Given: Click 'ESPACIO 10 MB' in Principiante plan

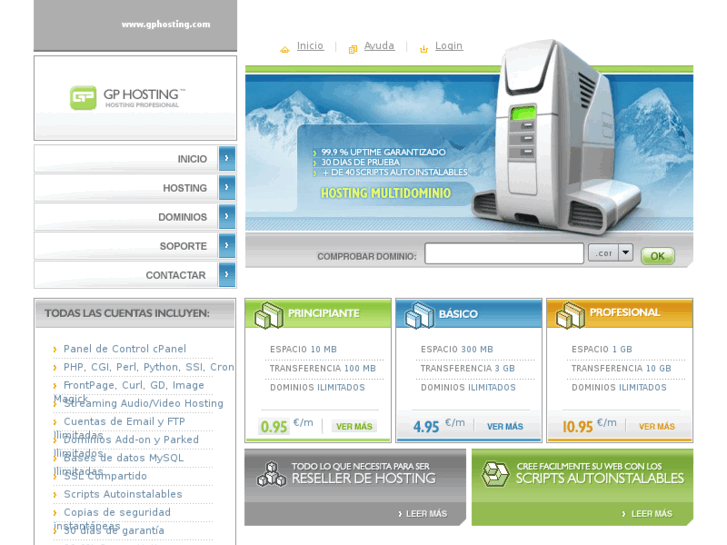Looking at the screenshot, I should [303, 349].
